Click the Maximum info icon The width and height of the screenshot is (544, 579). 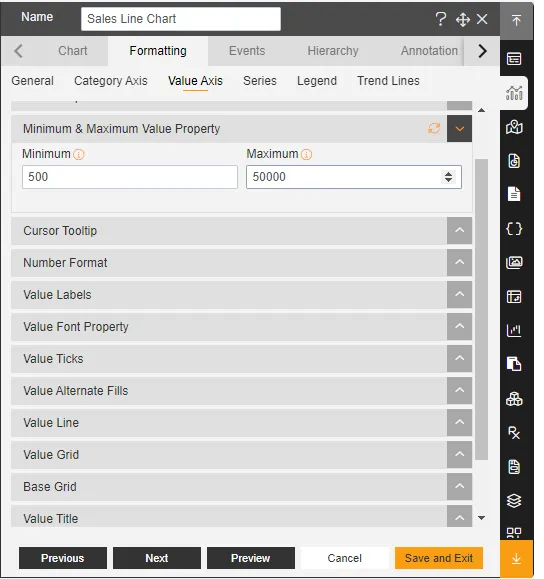pos(306,154)
